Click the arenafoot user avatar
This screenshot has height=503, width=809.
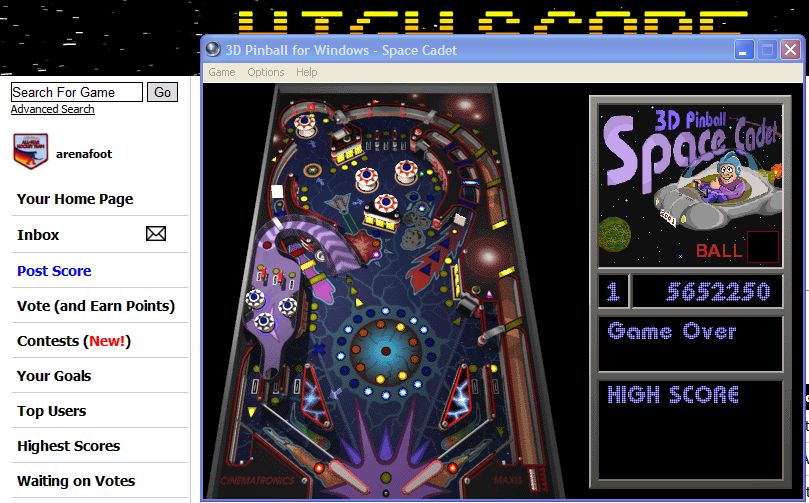point(31,151)
